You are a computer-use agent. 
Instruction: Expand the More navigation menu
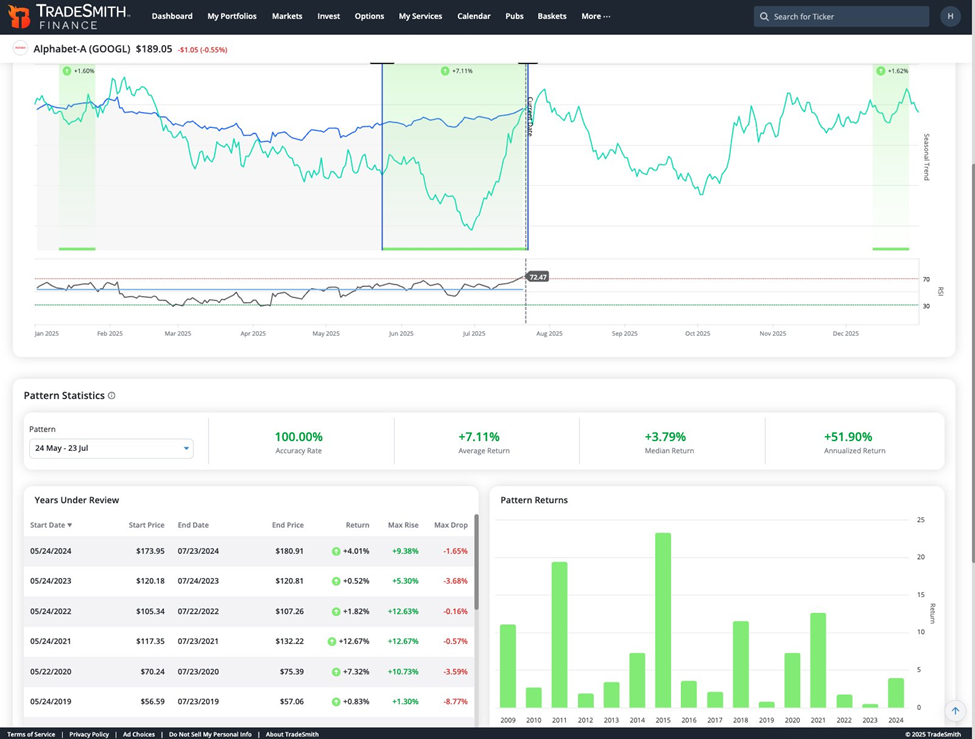595,16
